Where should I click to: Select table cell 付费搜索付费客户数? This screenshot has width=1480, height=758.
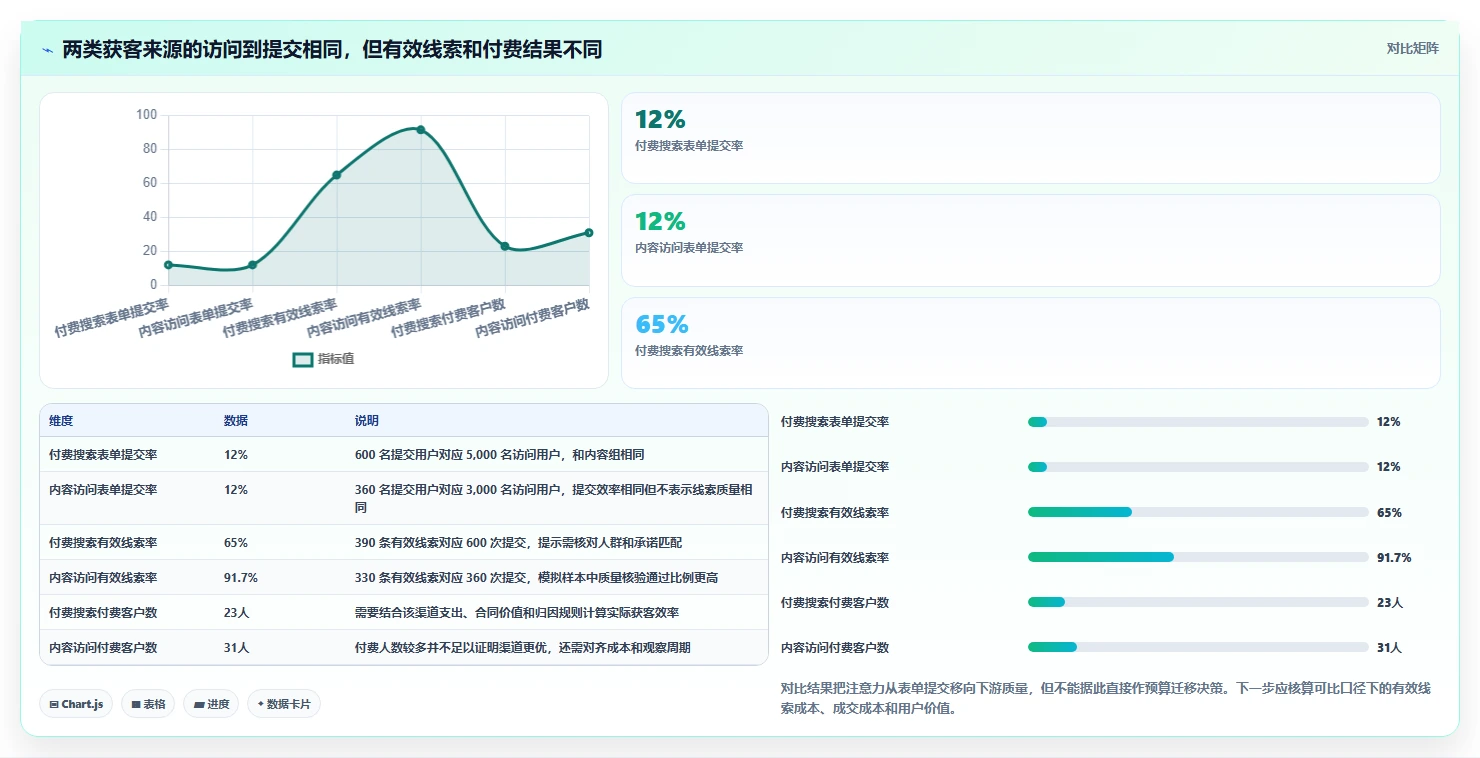click(x=103, y=613)
